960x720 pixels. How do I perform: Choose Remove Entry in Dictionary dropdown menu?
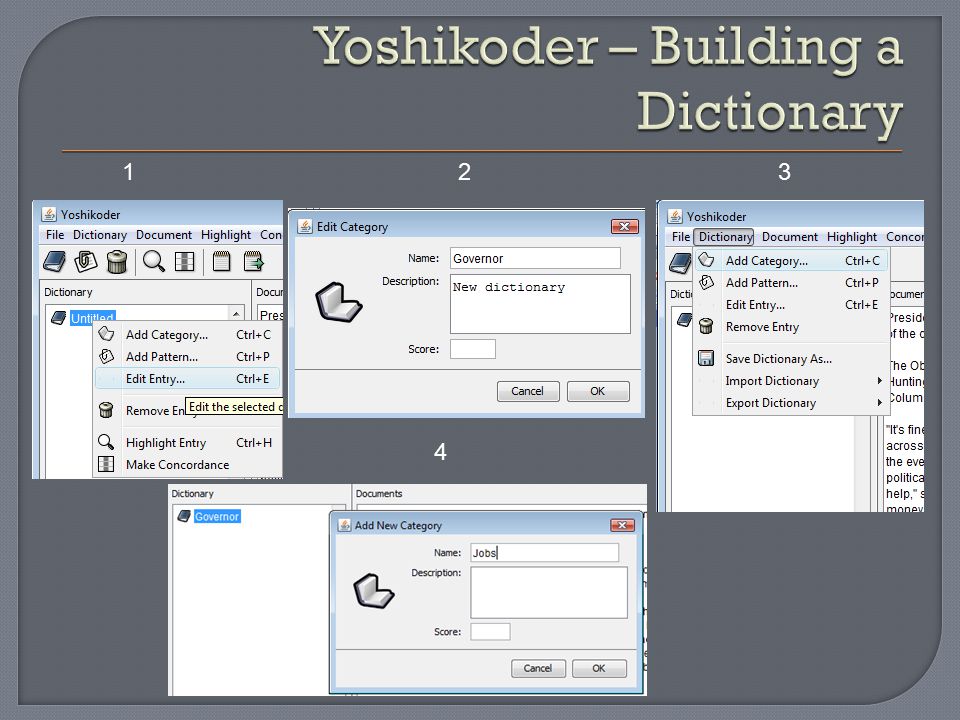[791, 326]
